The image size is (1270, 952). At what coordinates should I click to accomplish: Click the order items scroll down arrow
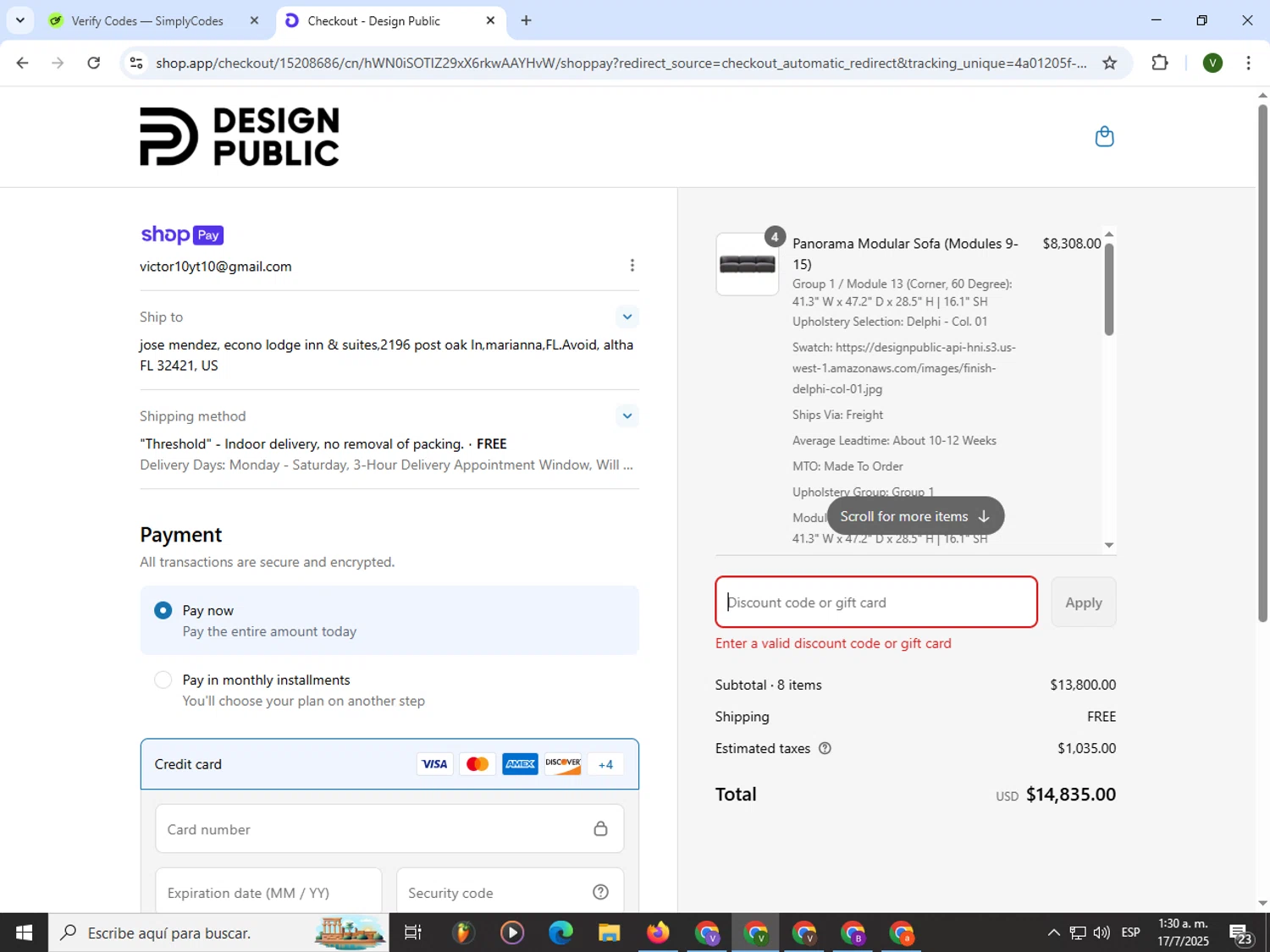pyautogui.click(x=1109, y=545)
